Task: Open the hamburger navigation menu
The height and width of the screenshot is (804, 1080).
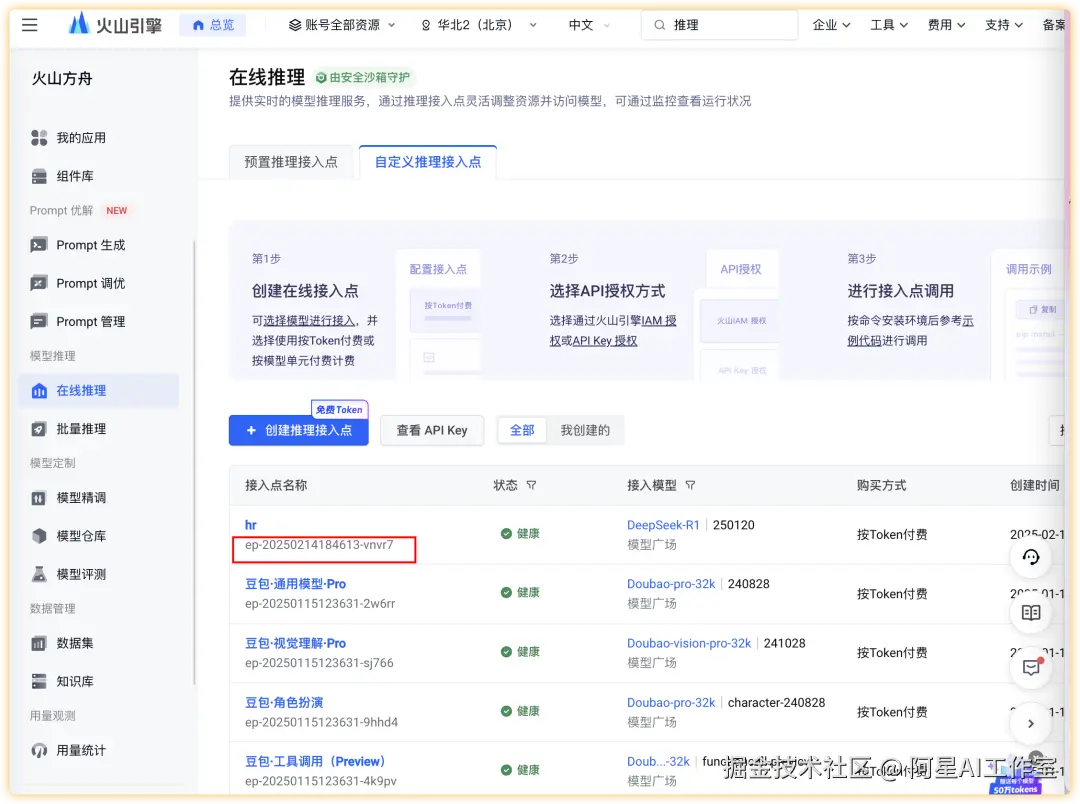Action: point(30,25)
